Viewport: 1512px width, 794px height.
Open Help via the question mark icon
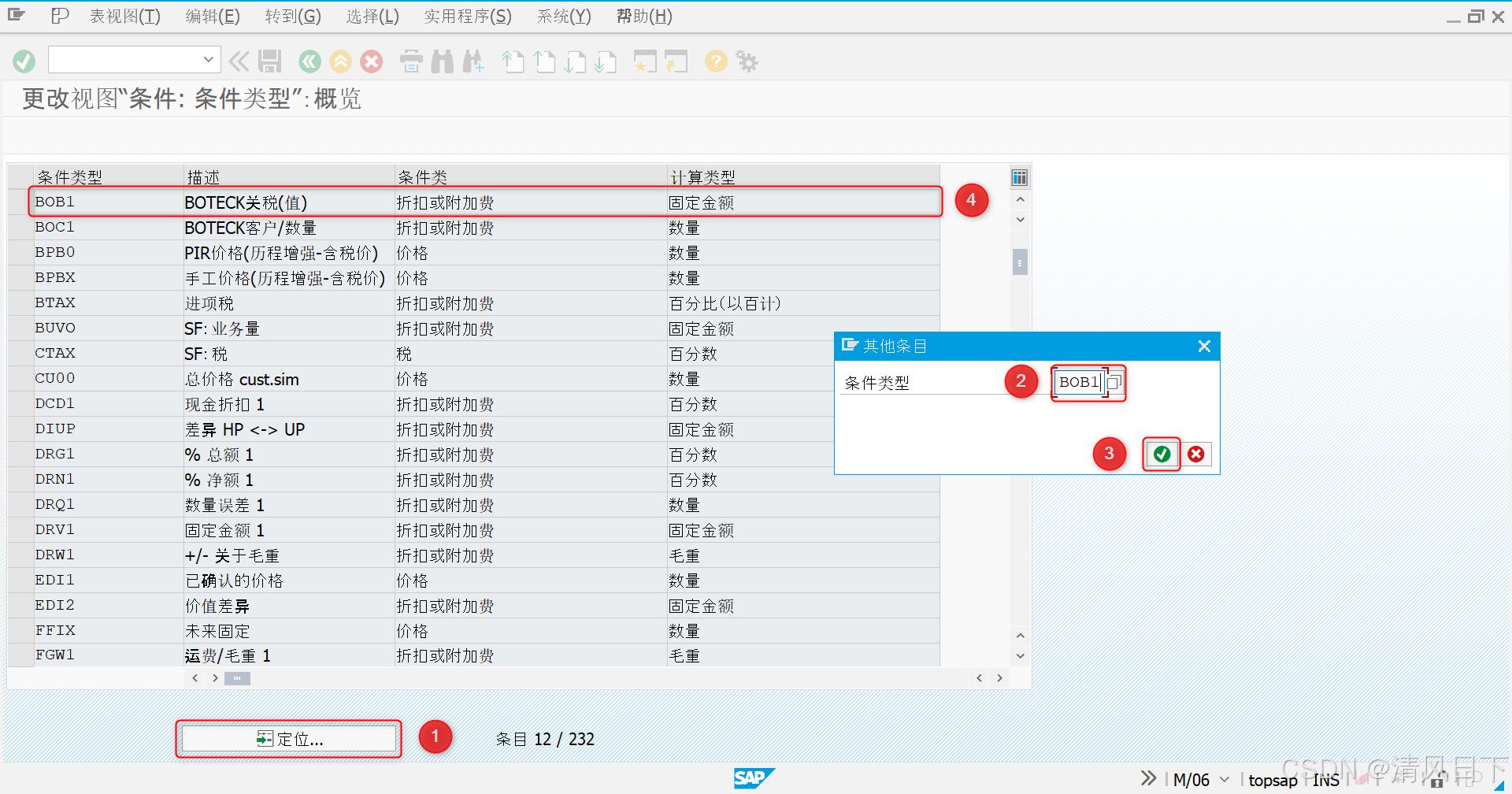(x=715, y=61)
